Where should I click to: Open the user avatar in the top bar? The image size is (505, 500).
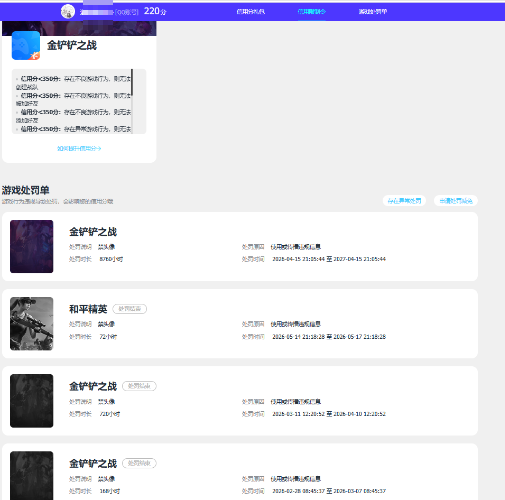(68, 12)
